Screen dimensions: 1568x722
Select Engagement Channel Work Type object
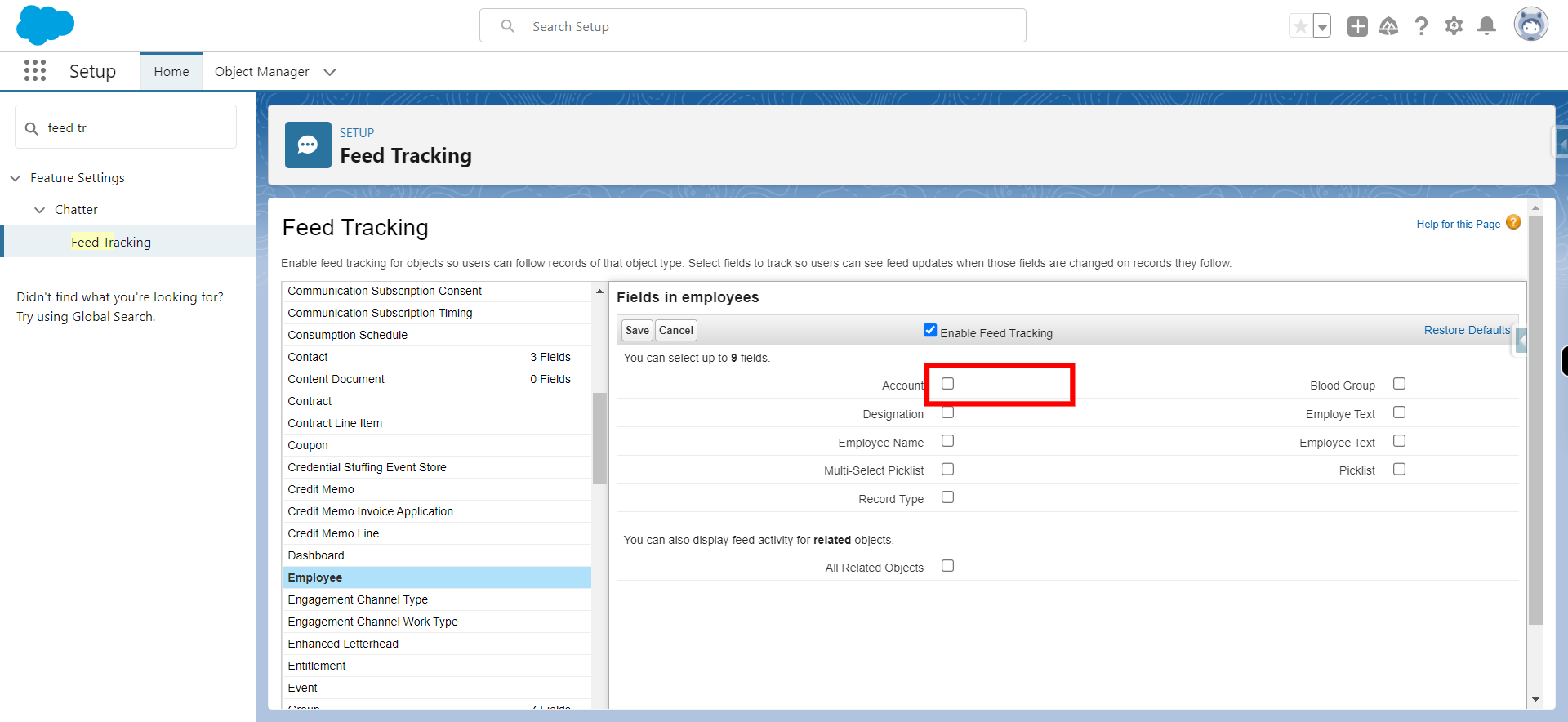(x=437, y=622)
